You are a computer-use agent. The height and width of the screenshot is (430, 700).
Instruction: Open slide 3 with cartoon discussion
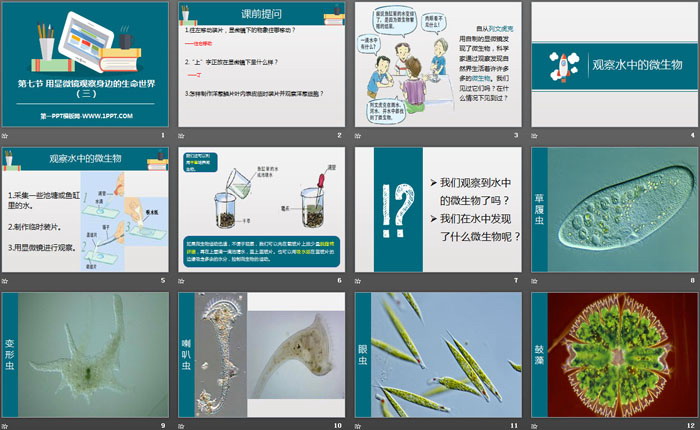pyautogui.click(x=438, y=64)
